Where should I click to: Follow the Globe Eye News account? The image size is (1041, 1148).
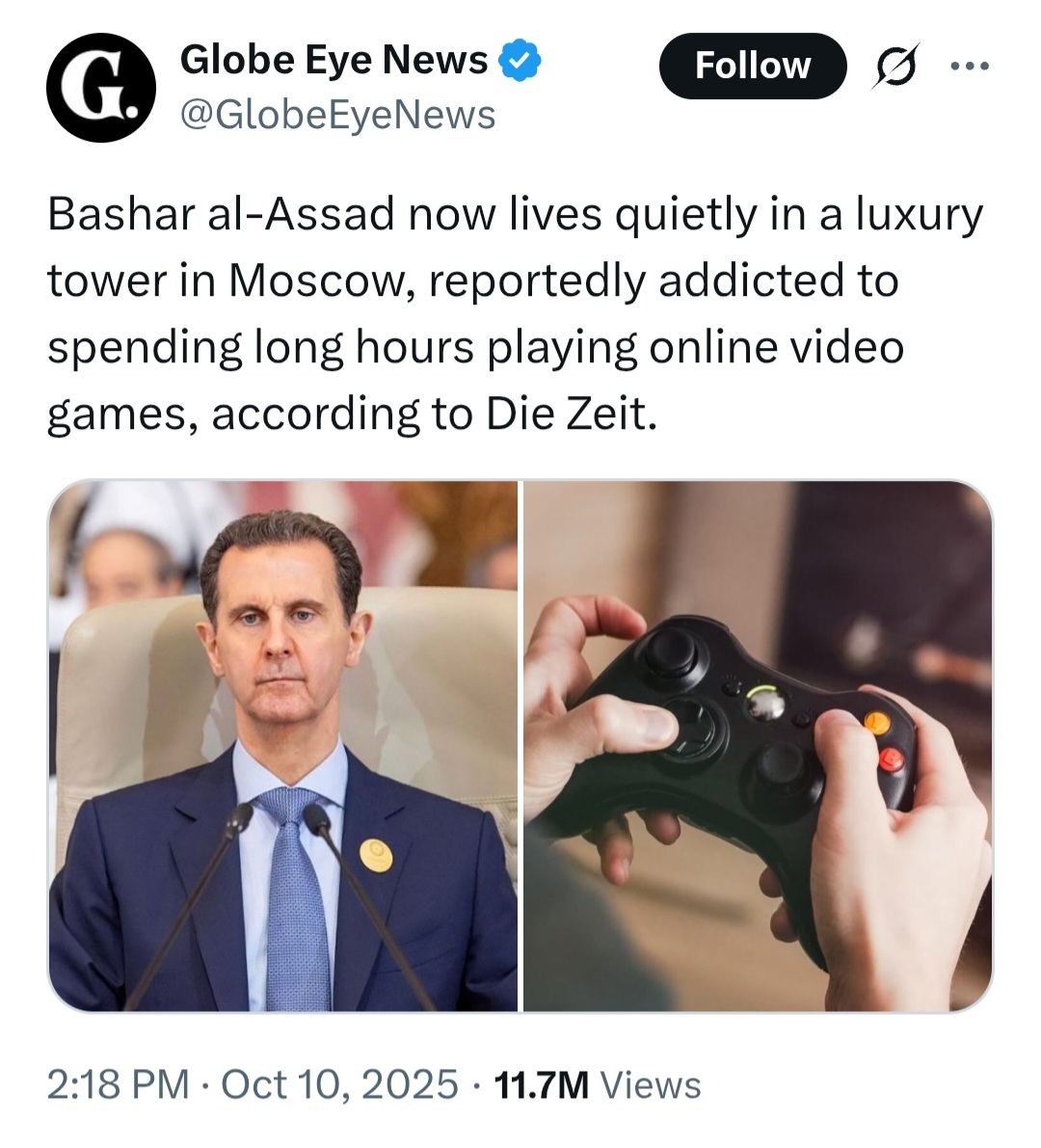click(x=753, y=66)
